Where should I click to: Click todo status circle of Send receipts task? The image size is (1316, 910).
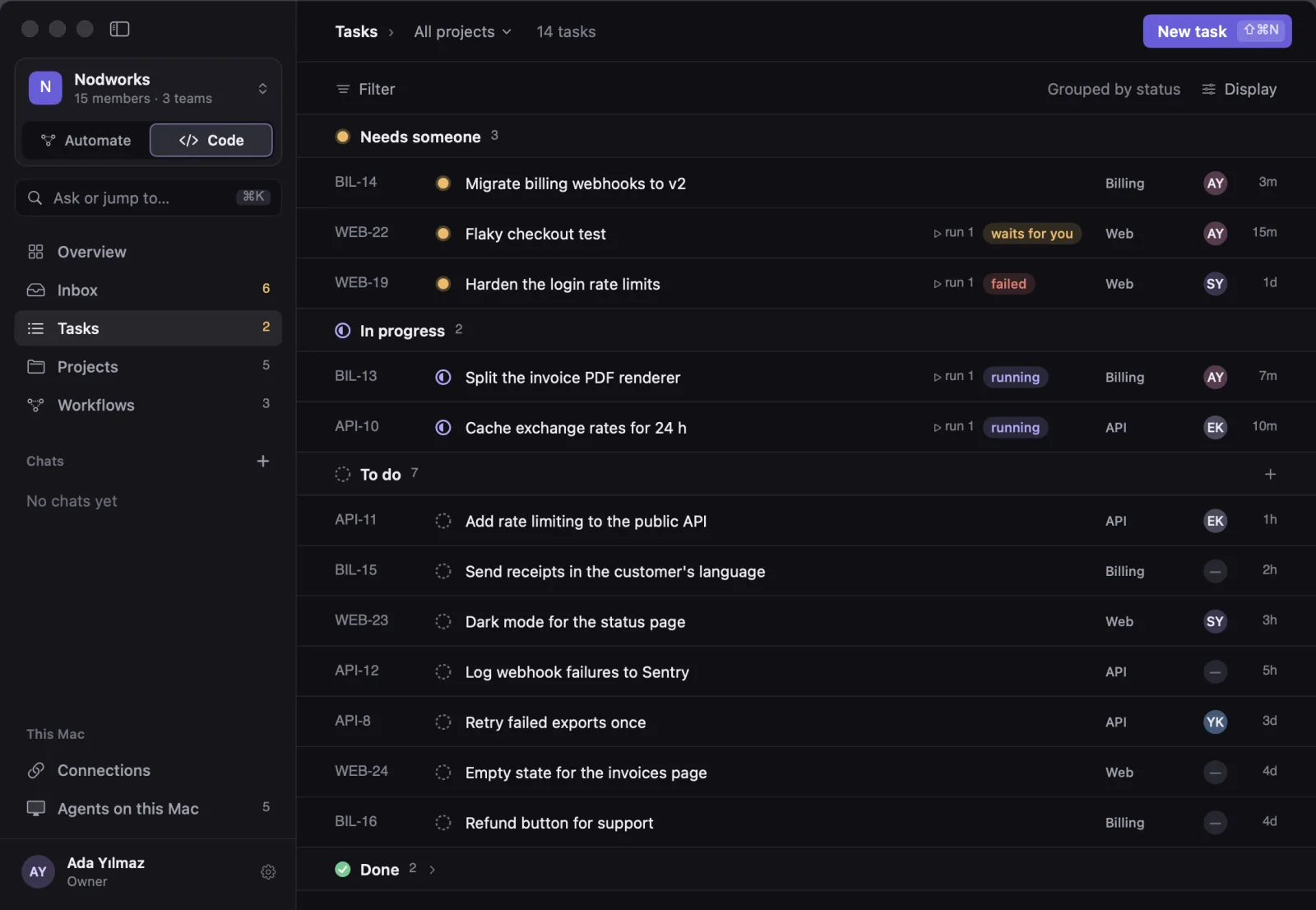(x=443, y=571)
